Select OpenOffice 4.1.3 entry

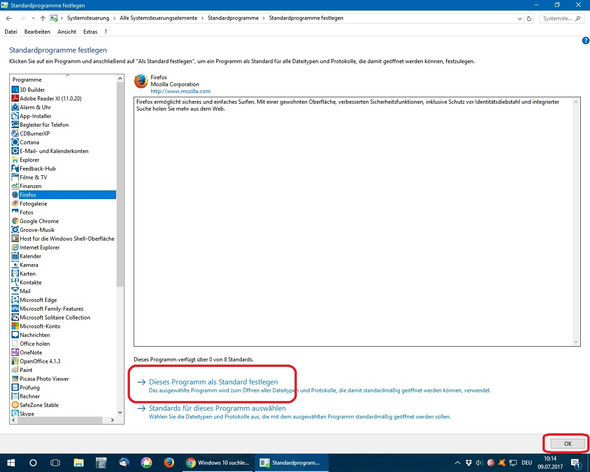(x=40, y=361)
